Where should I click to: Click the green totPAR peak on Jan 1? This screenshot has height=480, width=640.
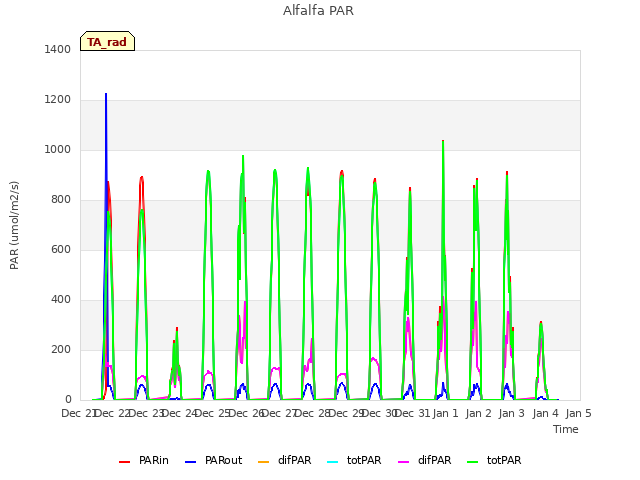pyautogui.click(x=443, y=142)
